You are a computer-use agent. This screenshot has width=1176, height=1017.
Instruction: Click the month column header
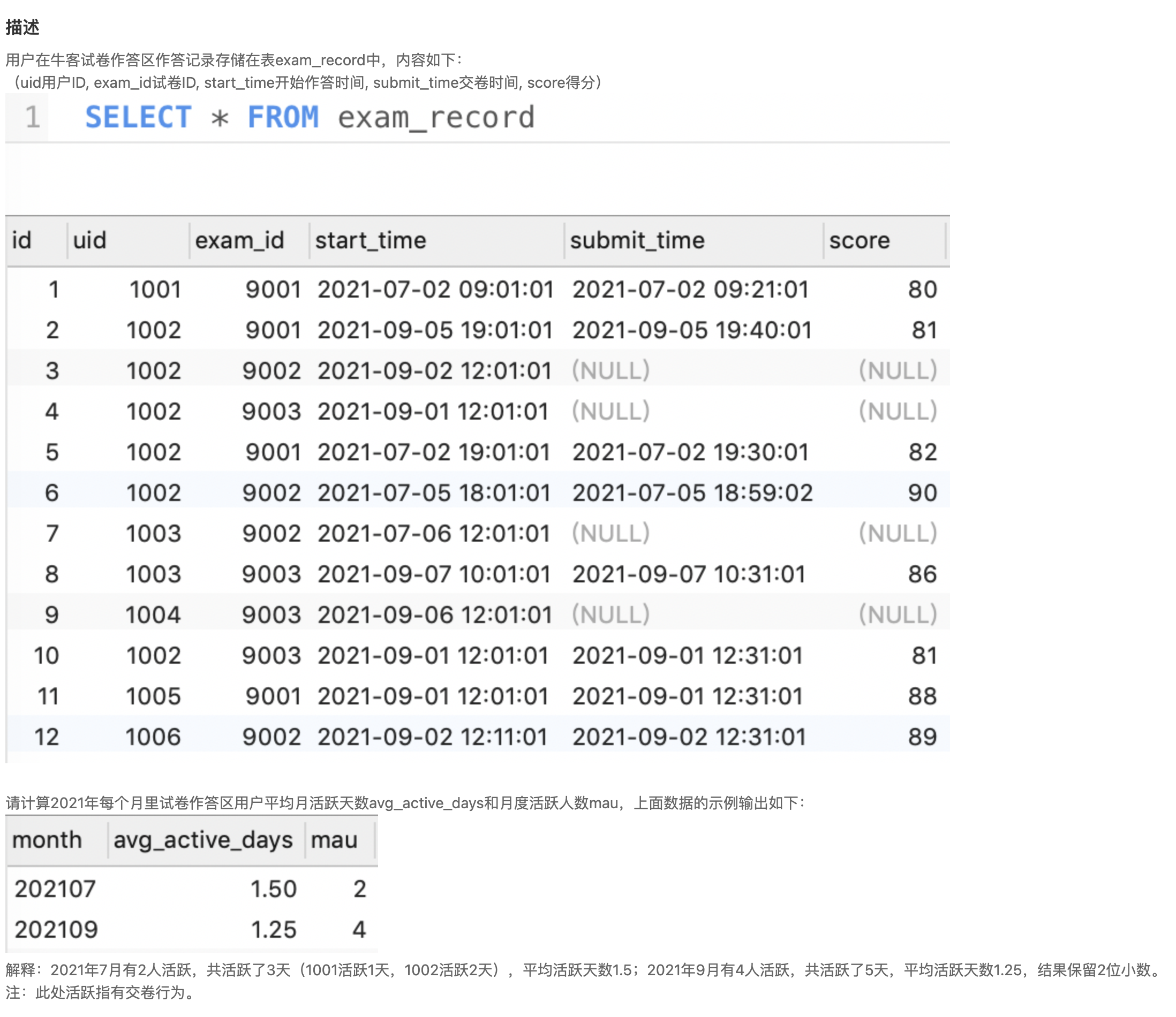47,840
